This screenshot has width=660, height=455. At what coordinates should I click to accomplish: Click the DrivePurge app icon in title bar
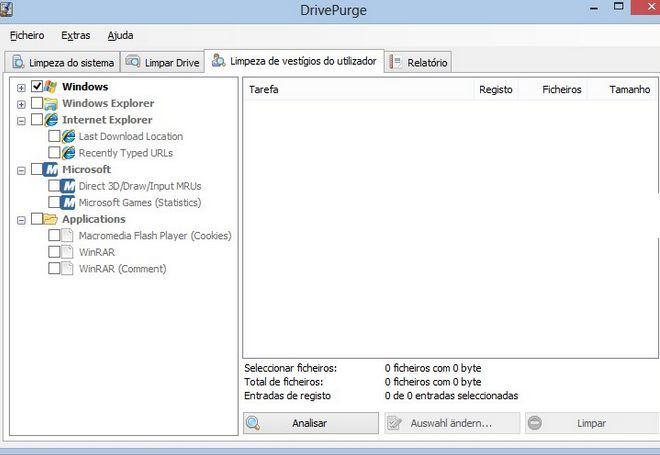pos(6,9)
